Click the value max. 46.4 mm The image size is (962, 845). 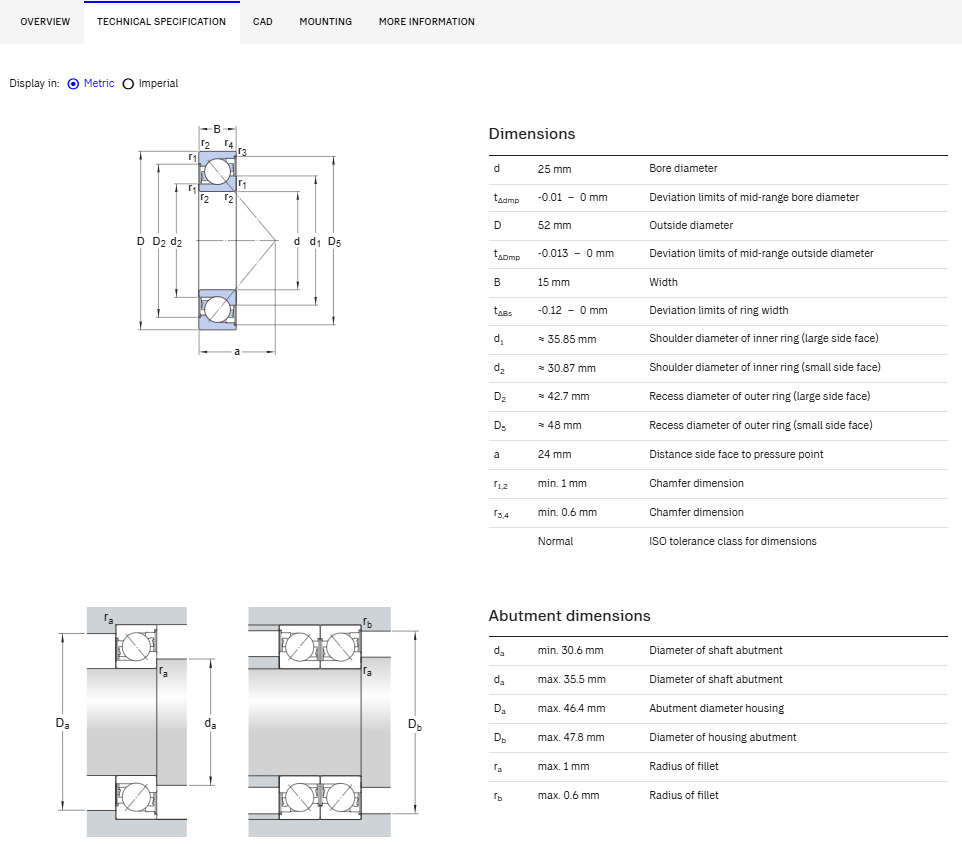coord(571,708)
